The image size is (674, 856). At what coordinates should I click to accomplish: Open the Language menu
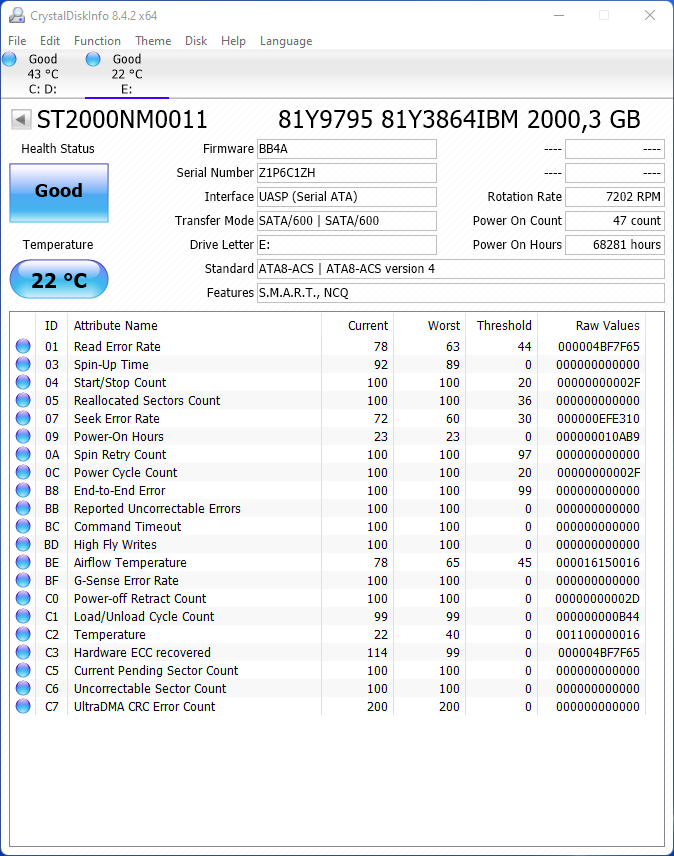286,41
